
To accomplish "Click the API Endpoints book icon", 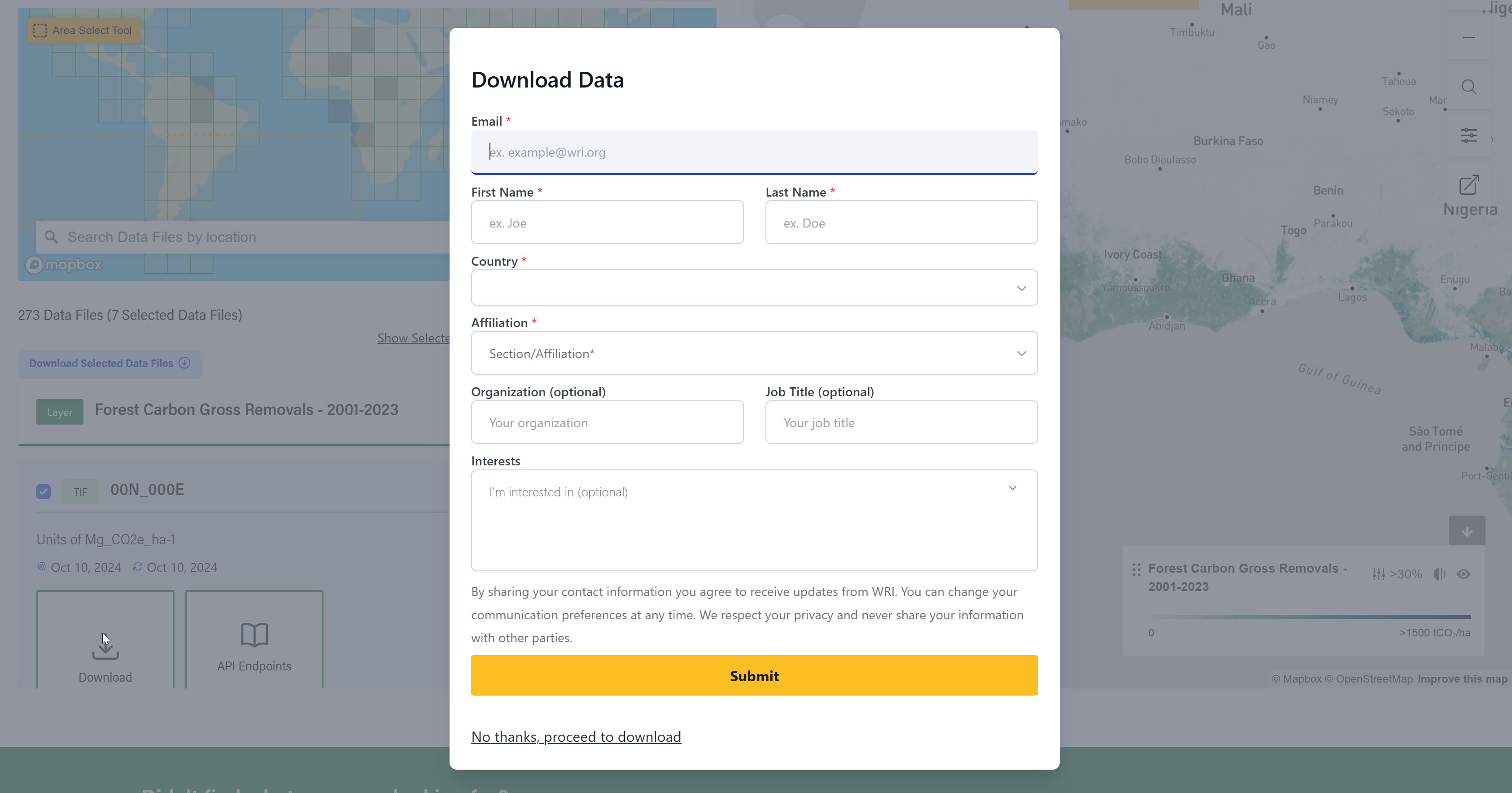I will pyautogui.click(x=254, y=635).
